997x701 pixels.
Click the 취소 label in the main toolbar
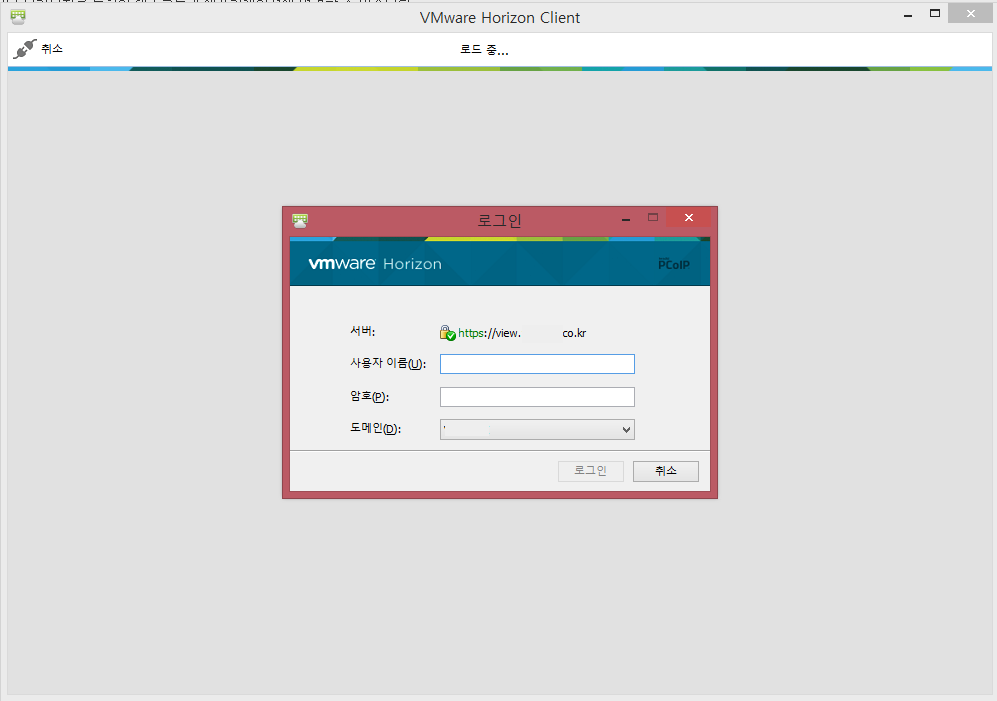pos(52,48)
